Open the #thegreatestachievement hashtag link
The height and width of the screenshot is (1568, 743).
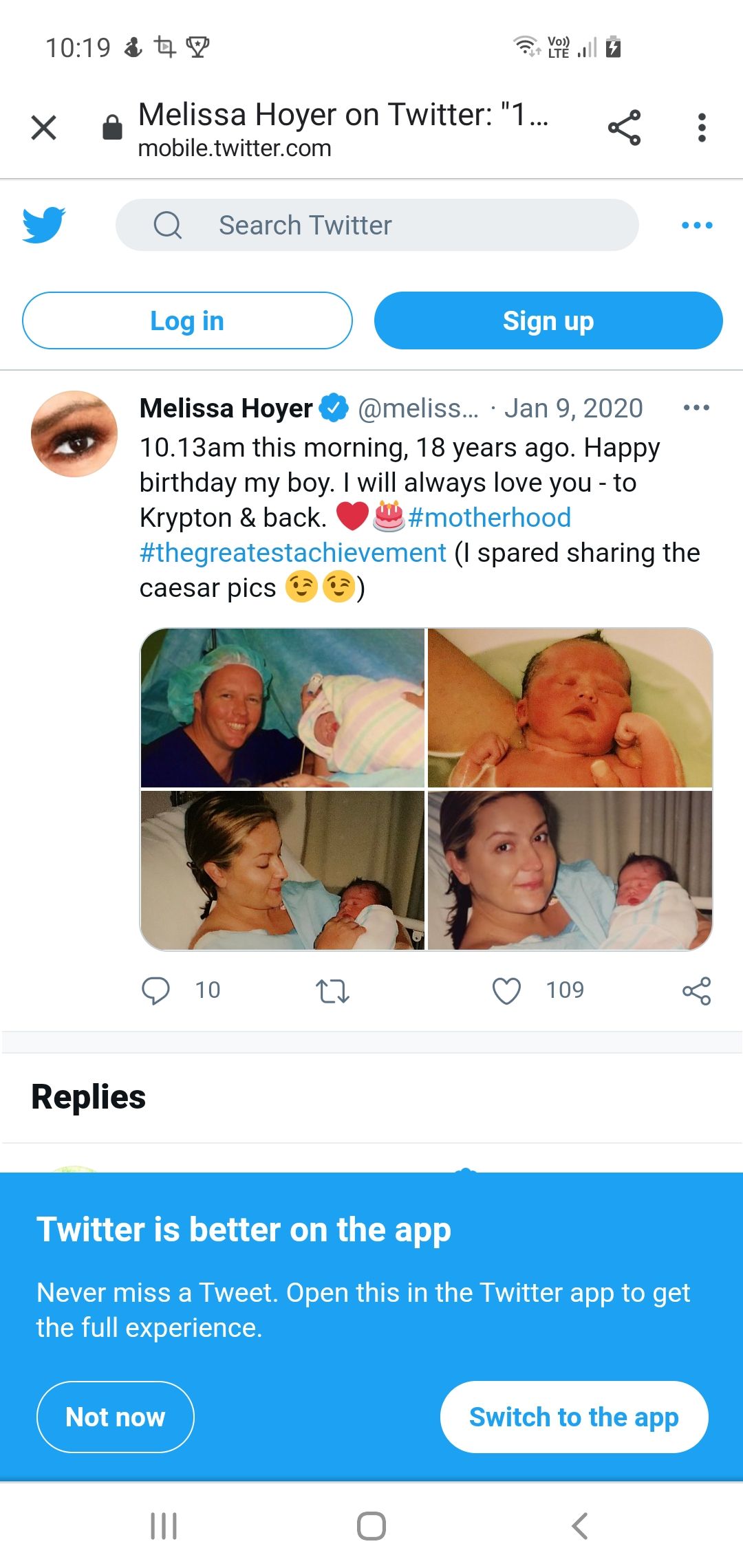(x=293, y=553)
